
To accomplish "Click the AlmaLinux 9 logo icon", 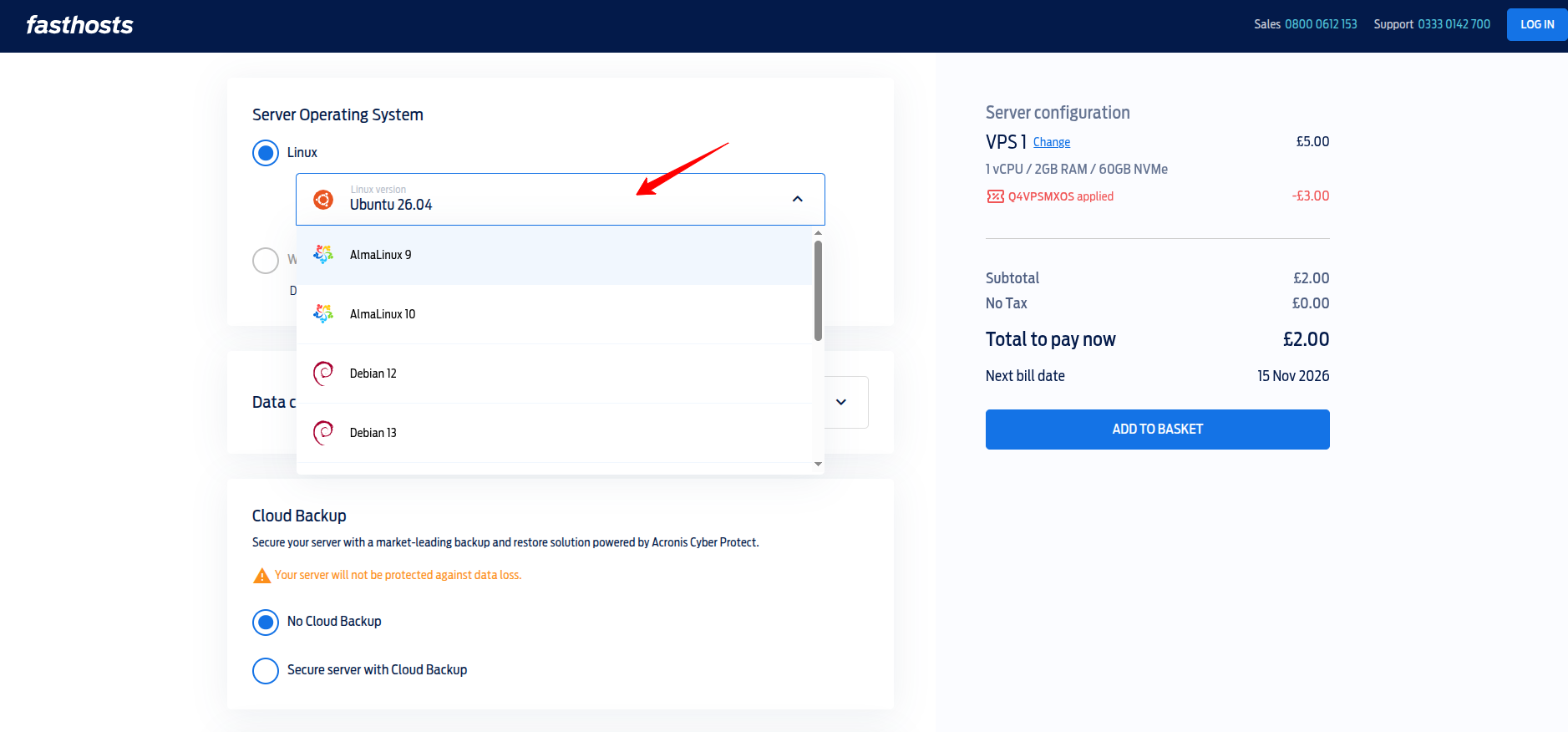I will click(x=323, y=255).
